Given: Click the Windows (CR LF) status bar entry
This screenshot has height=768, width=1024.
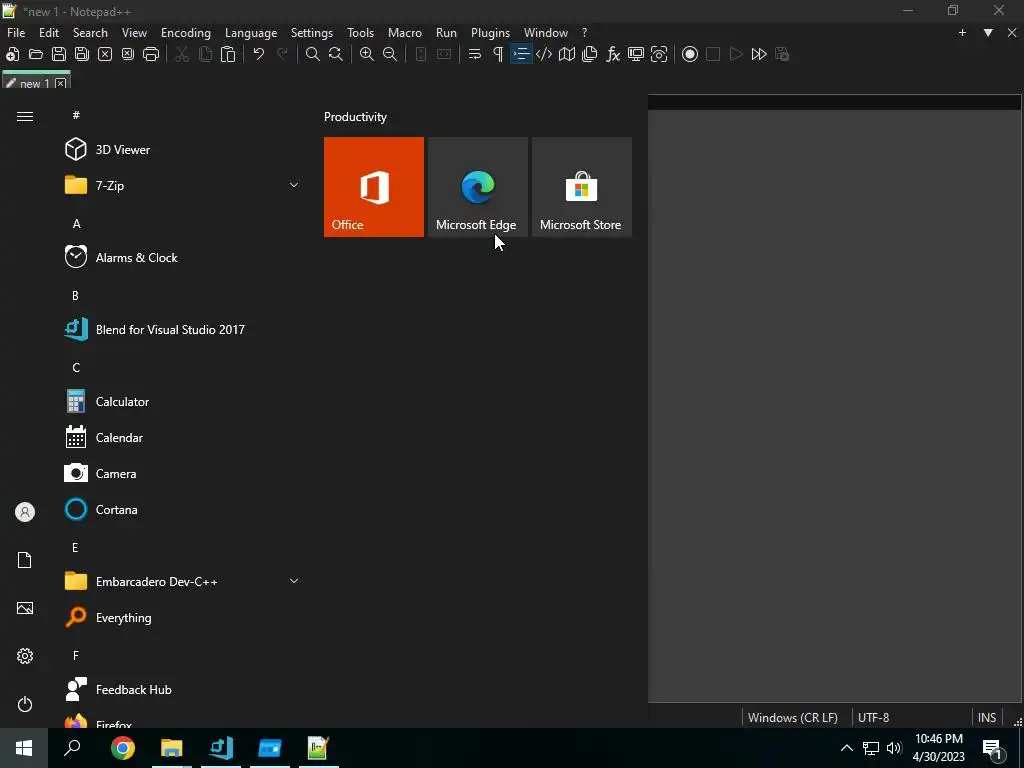Looking at the screenshot, I should pos(793,717).
